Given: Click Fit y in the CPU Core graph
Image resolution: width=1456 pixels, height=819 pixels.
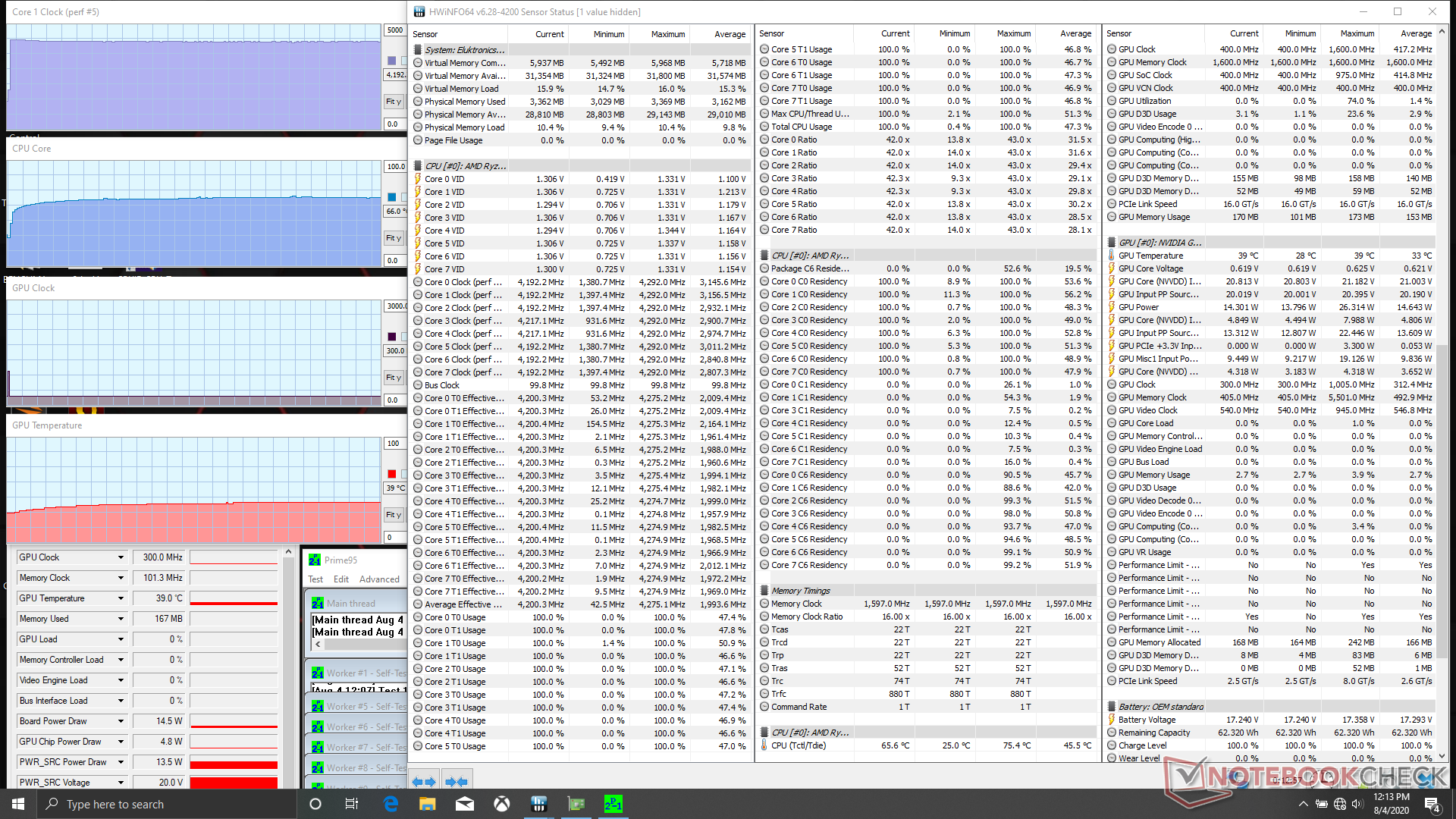Looking at the screenshot, I should (x=394, y=238).
